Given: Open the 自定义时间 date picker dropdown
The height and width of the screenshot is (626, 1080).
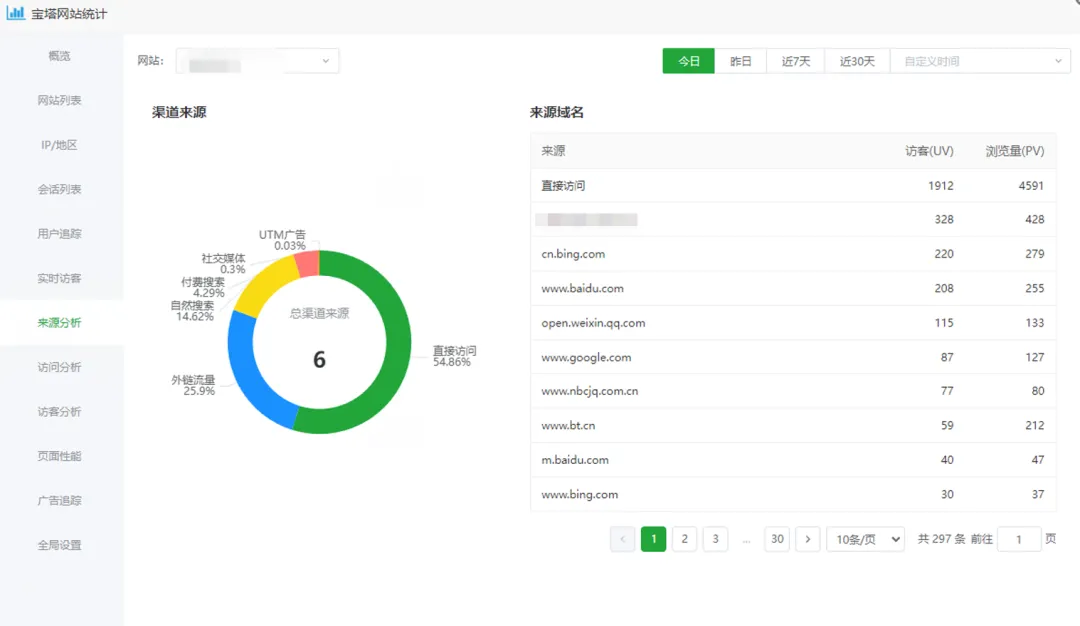Looking at the screenshot, I should coord(981,61).
